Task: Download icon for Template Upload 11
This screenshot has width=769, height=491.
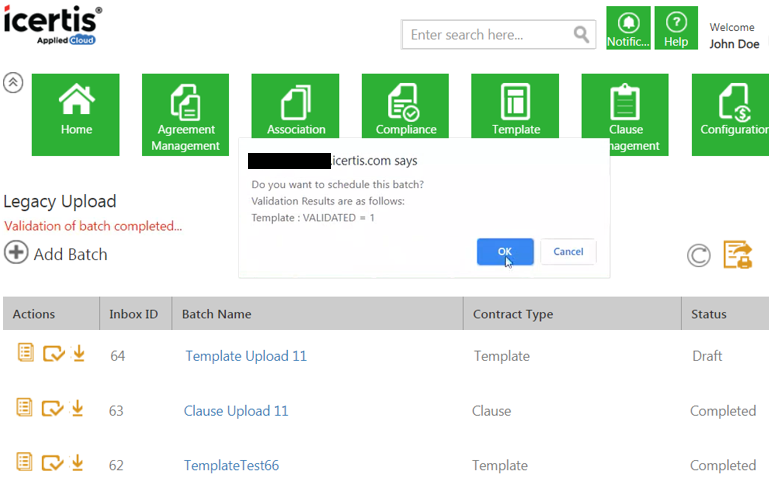Action: pyautogui.click(x=78, y=353)
